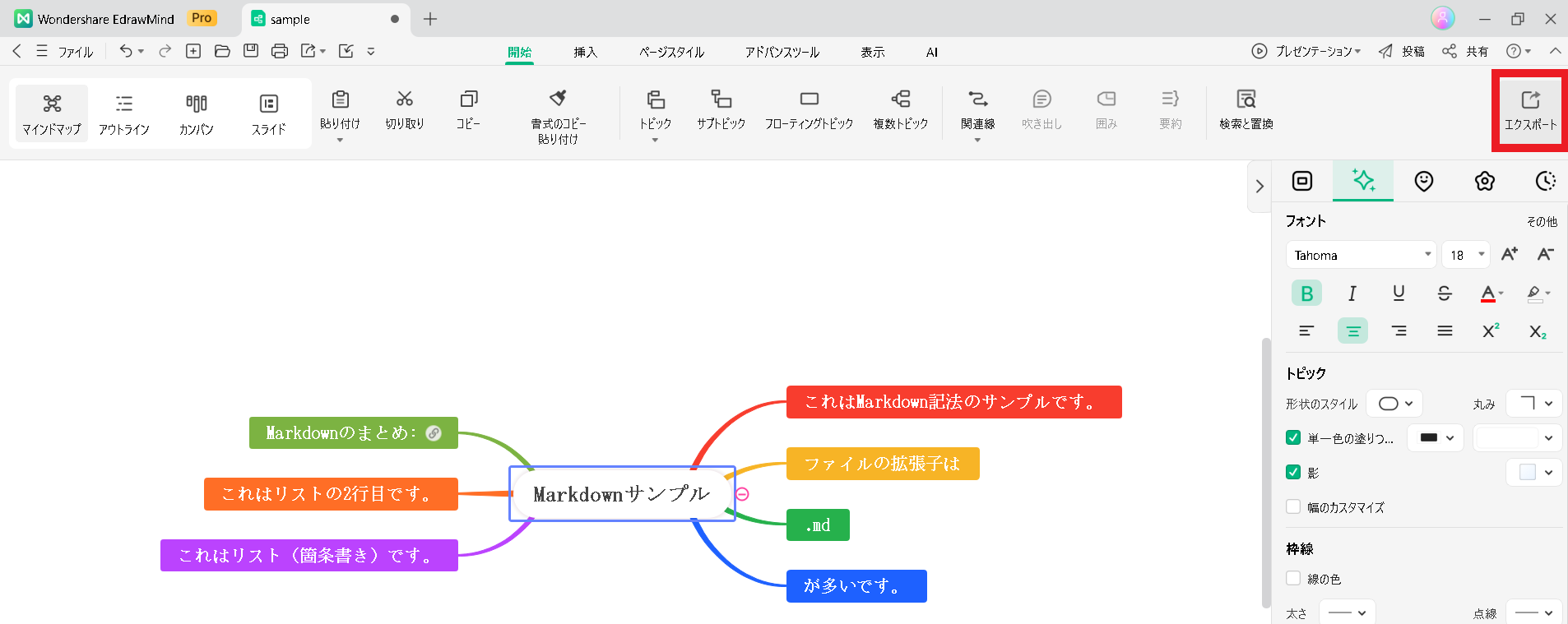Redo the last action

point(165,51)
